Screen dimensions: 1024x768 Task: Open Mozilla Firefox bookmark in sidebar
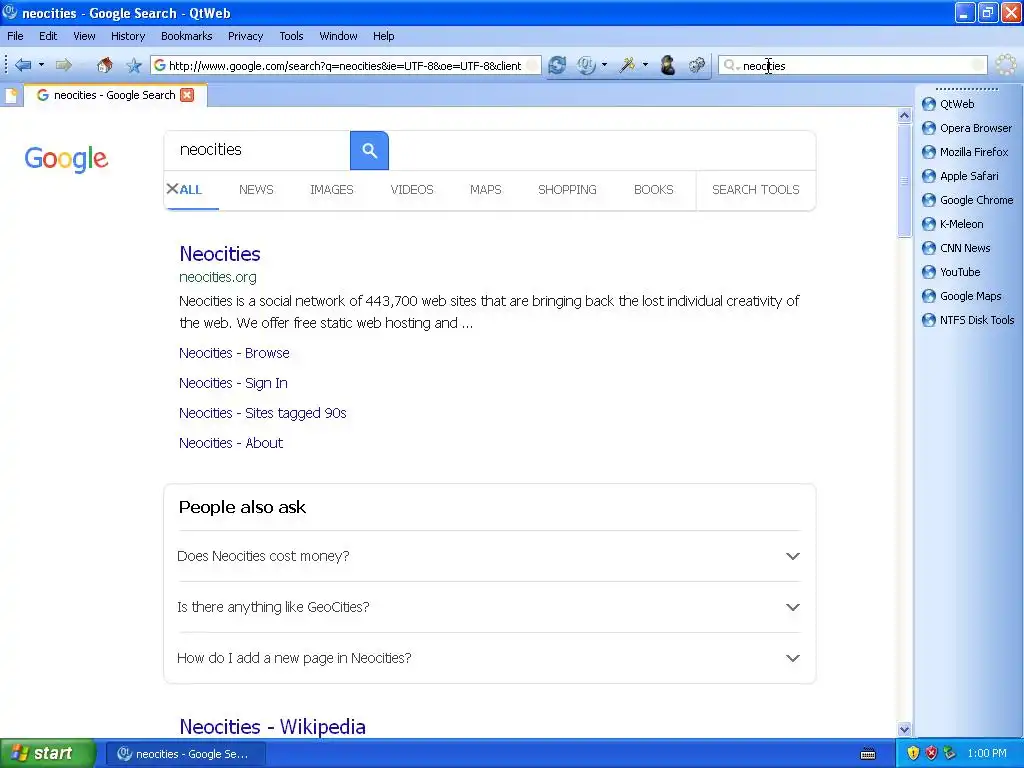click(x=965, y=152)
